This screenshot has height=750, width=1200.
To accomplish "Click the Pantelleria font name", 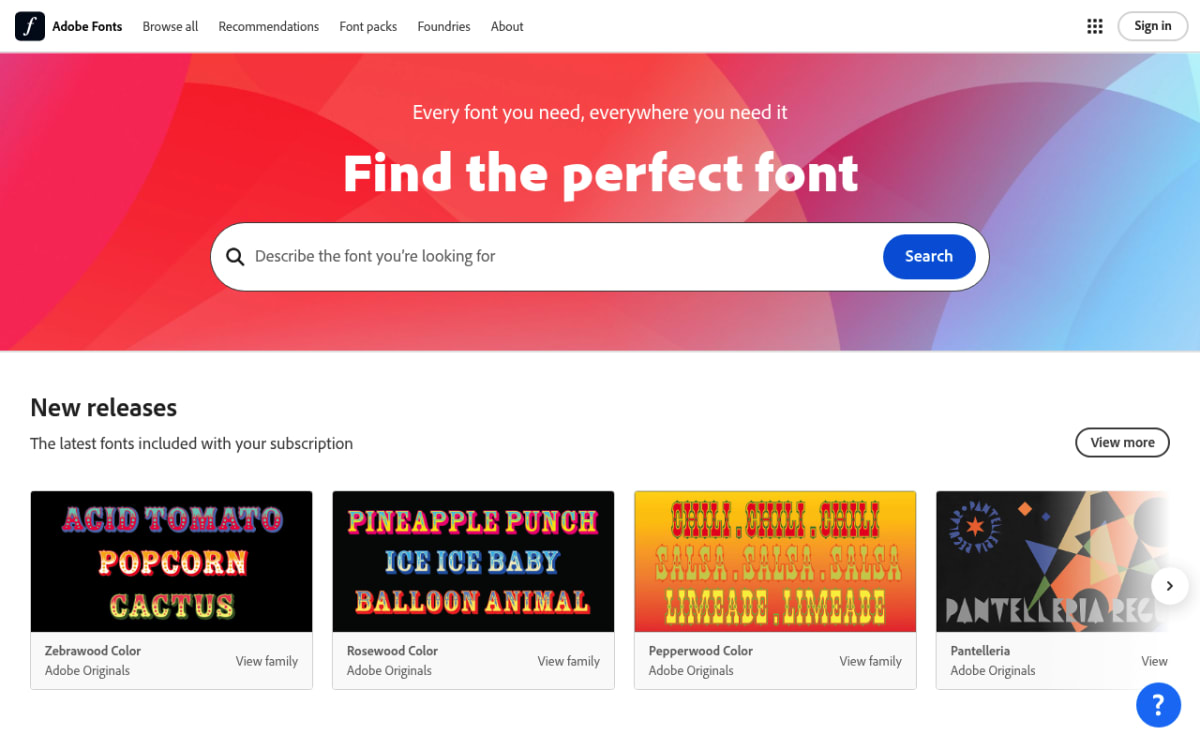I will point(980,650).
